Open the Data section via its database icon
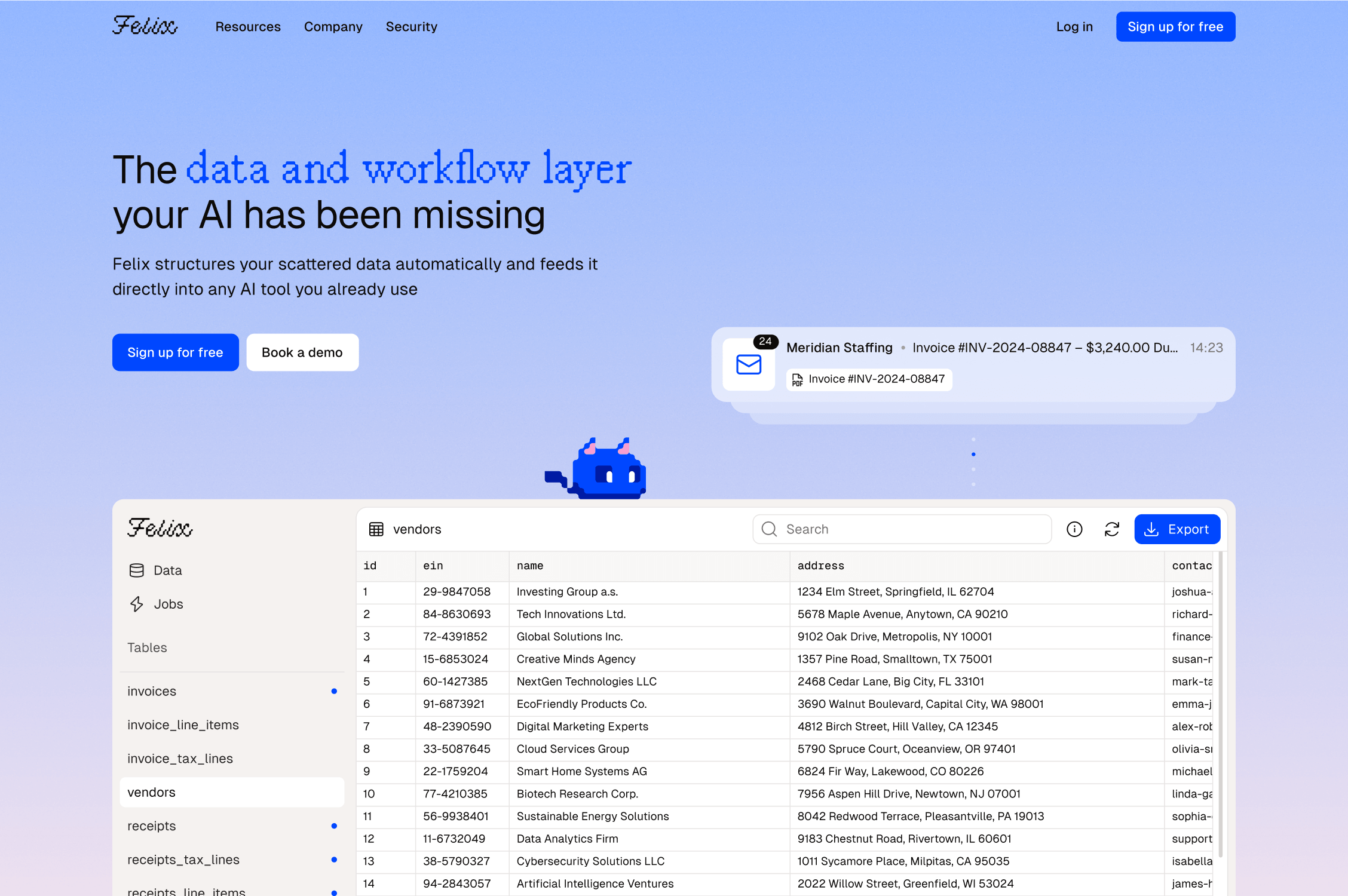This screenshot has height=896, width=1348. 137,570
